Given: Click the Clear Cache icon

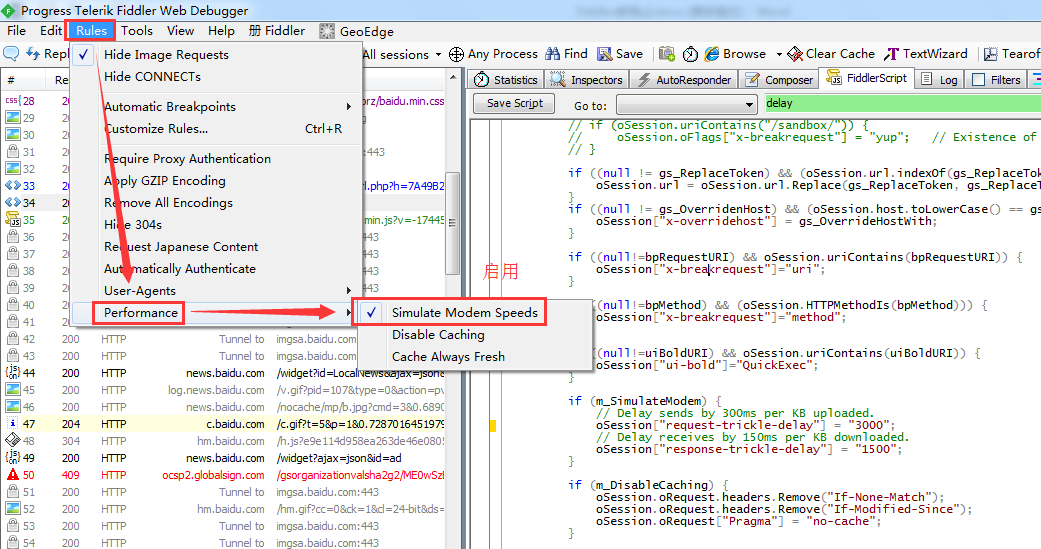Looking at the screenshot, I should [795, 54].
